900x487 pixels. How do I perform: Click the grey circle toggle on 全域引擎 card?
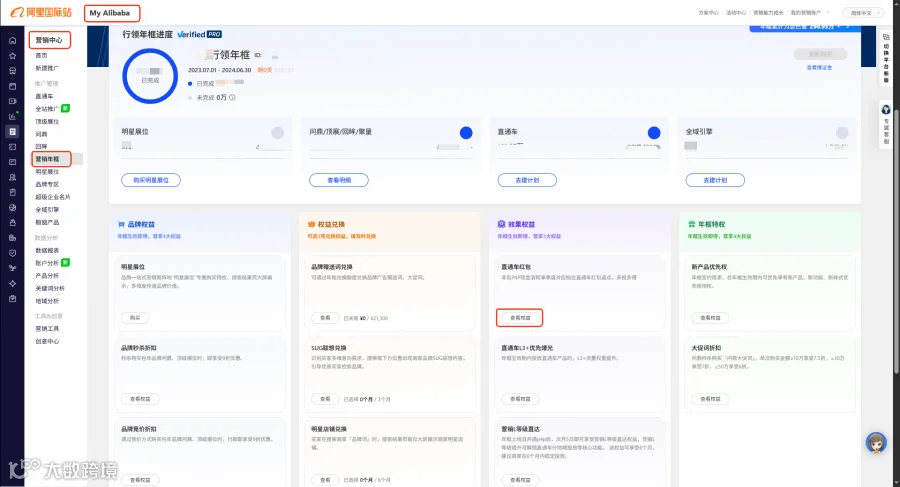click(x=842, y=133)
